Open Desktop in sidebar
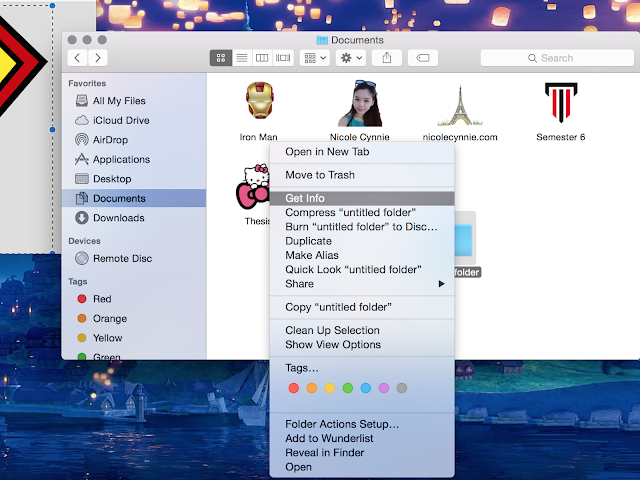Screen dimensions: 640x480 click(134, 179)
